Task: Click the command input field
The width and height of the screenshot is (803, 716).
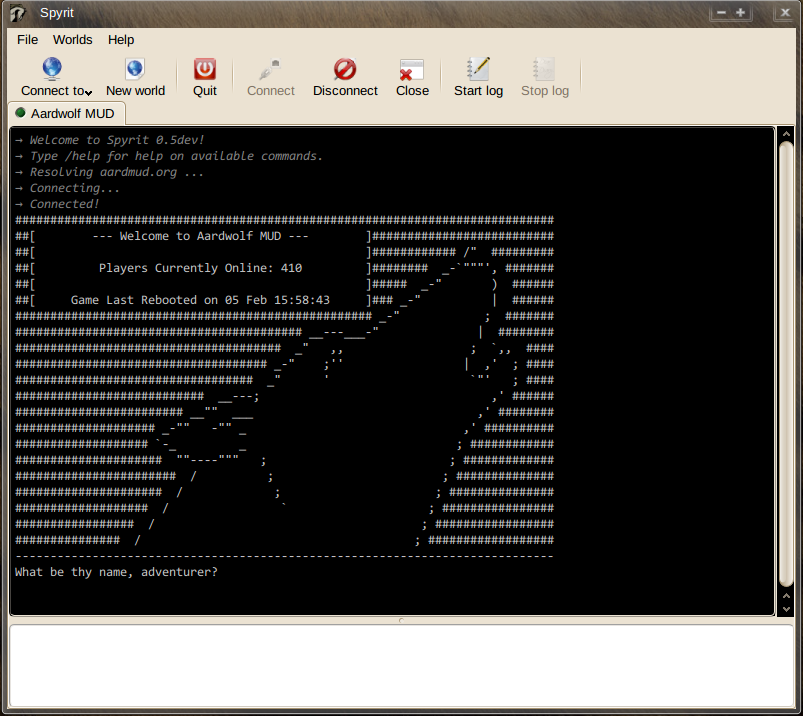Action: (402, 666)
